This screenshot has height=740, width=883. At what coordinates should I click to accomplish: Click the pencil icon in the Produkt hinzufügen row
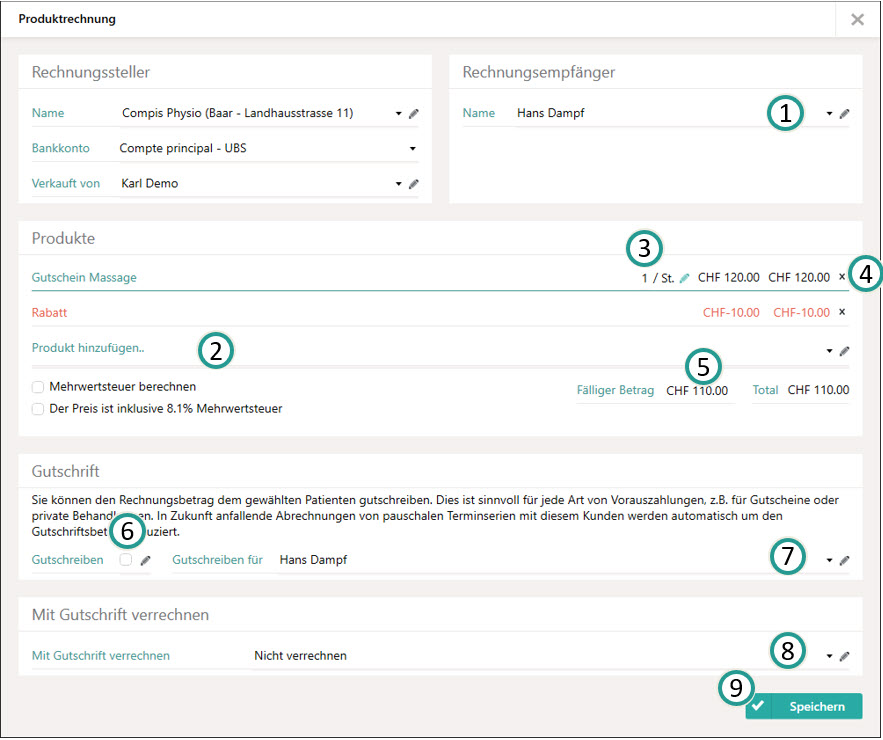[x=844, y=351]
